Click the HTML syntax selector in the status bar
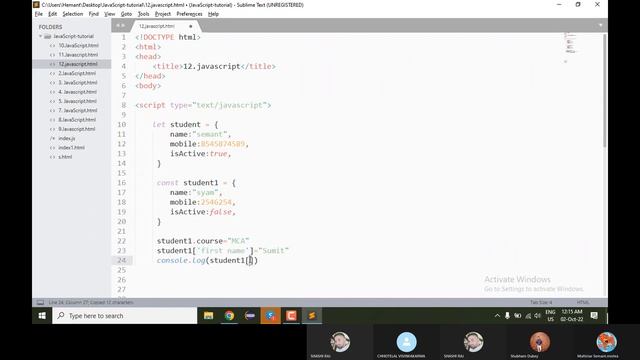The width and height of the screenshot is (640, 360). [583, 302]
